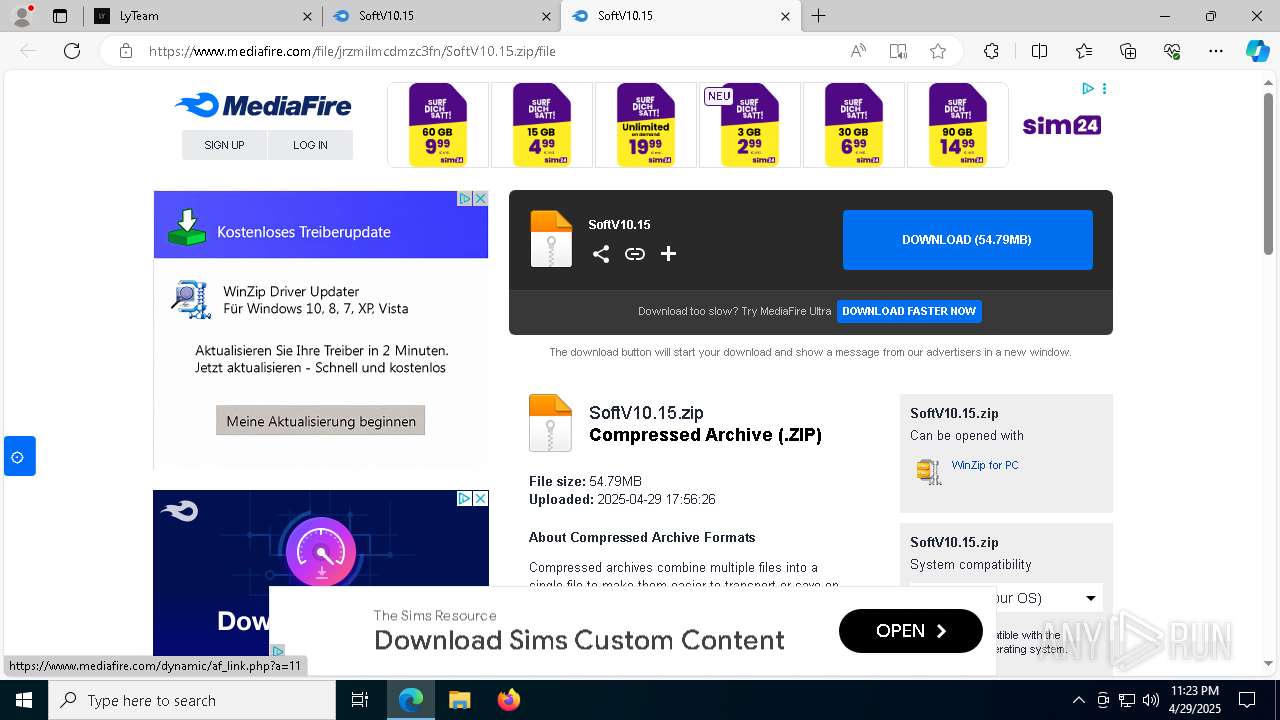The width and height of the screenshot is (1280, 720).
Task: Show hidden system tray icons
Action: click(1078, 700)
